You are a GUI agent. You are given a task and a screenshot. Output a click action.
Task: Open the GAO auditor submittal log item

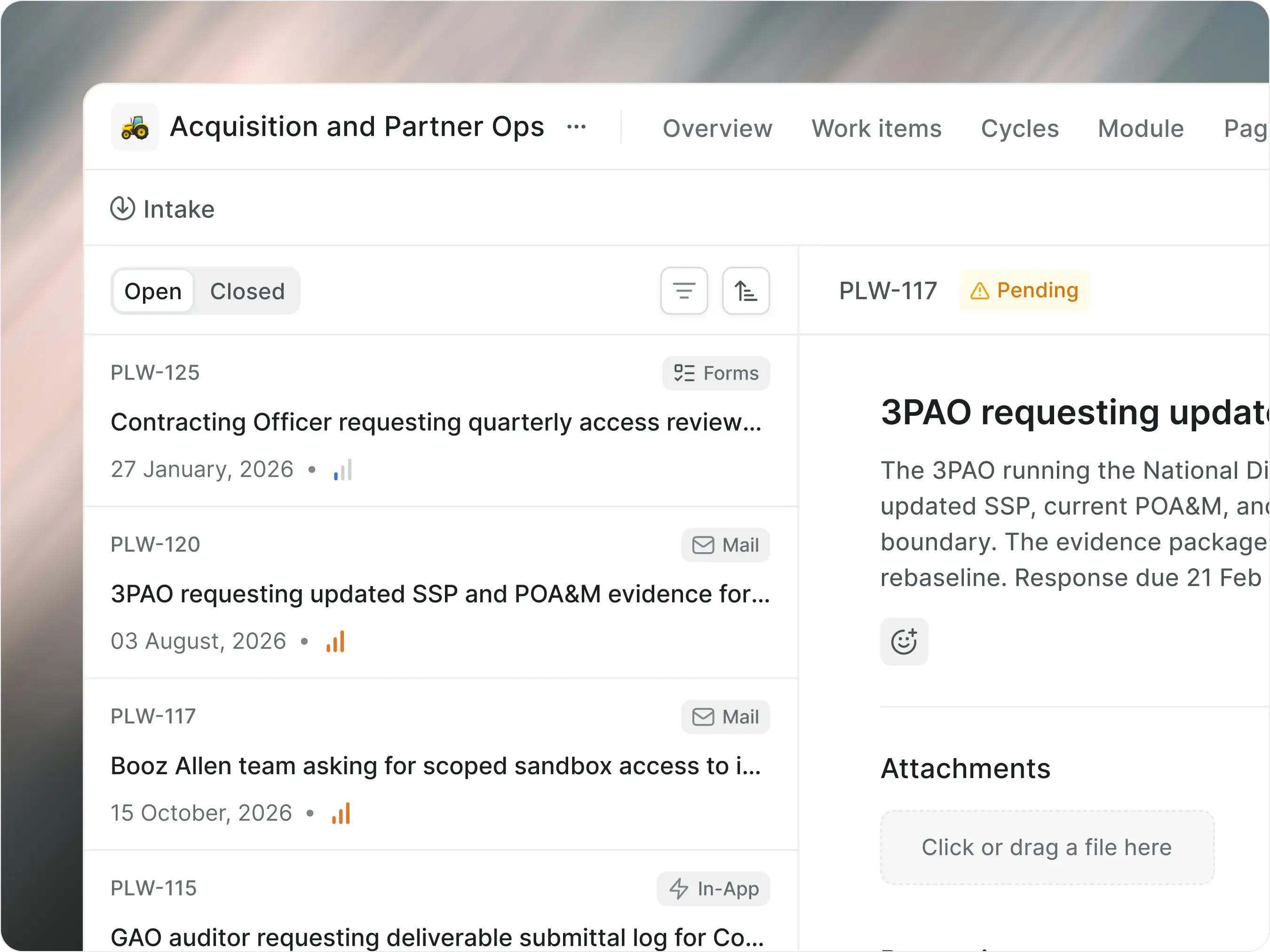(x=441, y=902)
